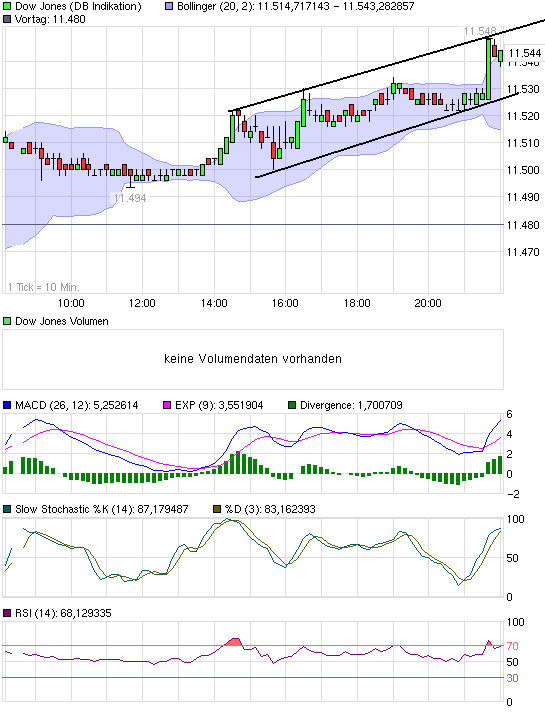Viewport: 545px width, 723px height.
Task: Click the 11.490 price axis label
Action: [x=523, y=197]
